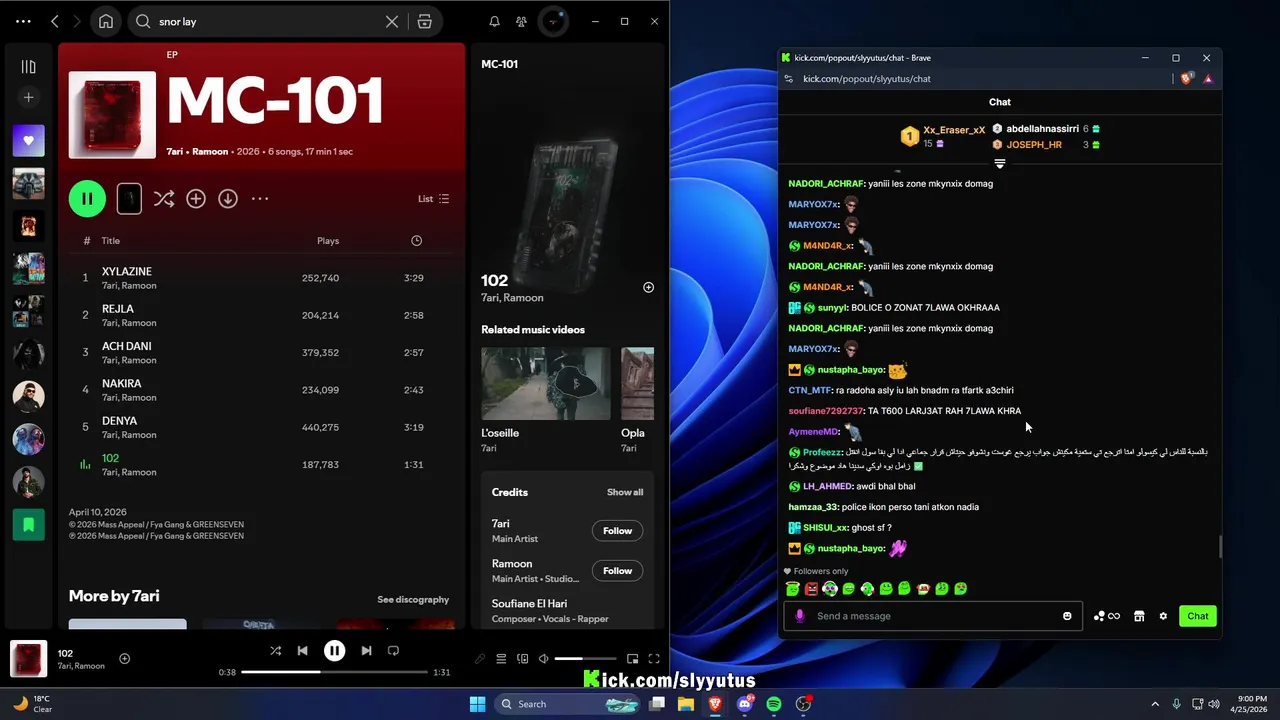Image resolution: width=1280 pixels, height=720 pixels.
Task: Click Show all in Credits
Action: tap(625, 492)
